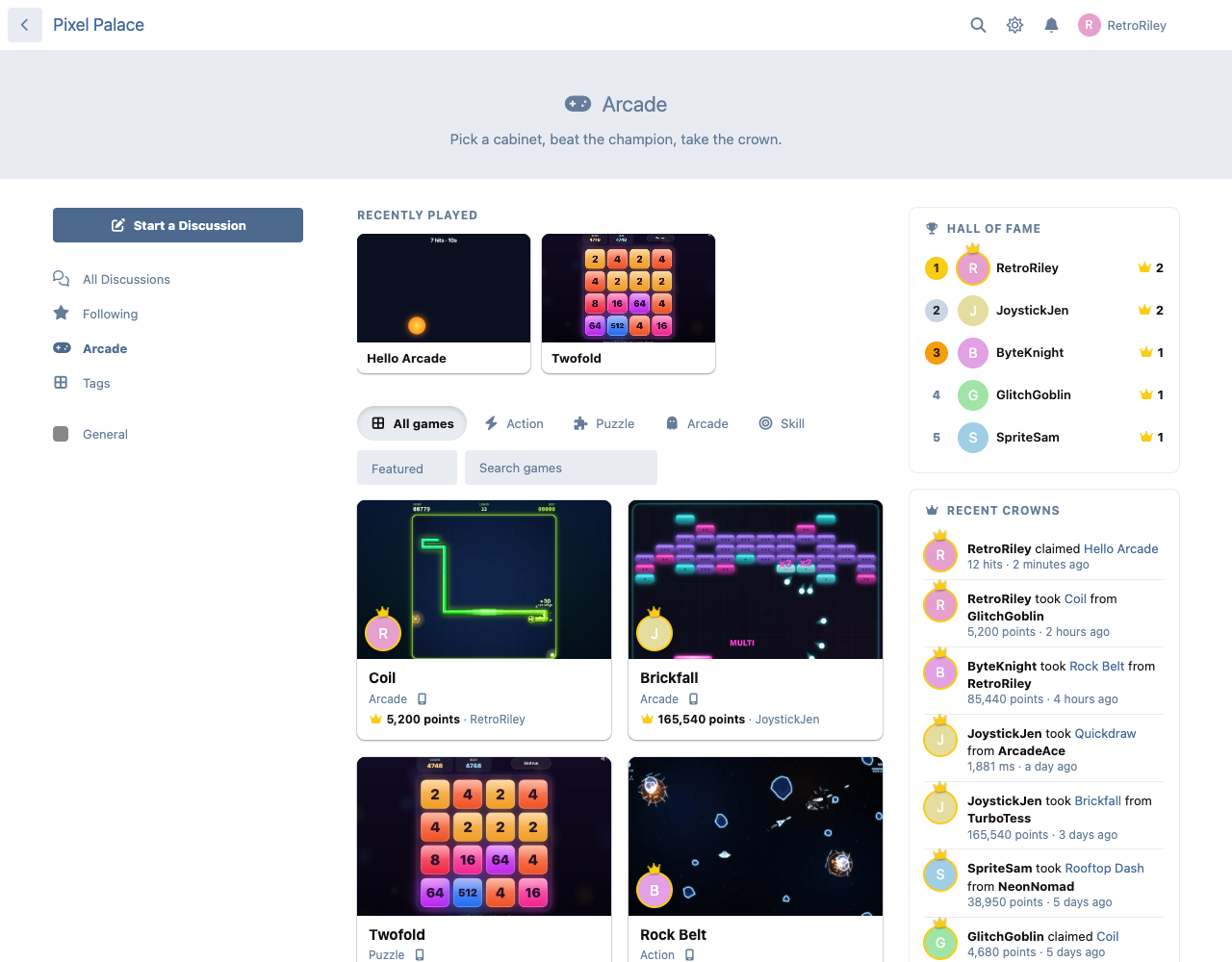Click SpriteSam's avatar in Hall of Fame
This screenshot has width=1232, height=962.
(x=973, y=438)
